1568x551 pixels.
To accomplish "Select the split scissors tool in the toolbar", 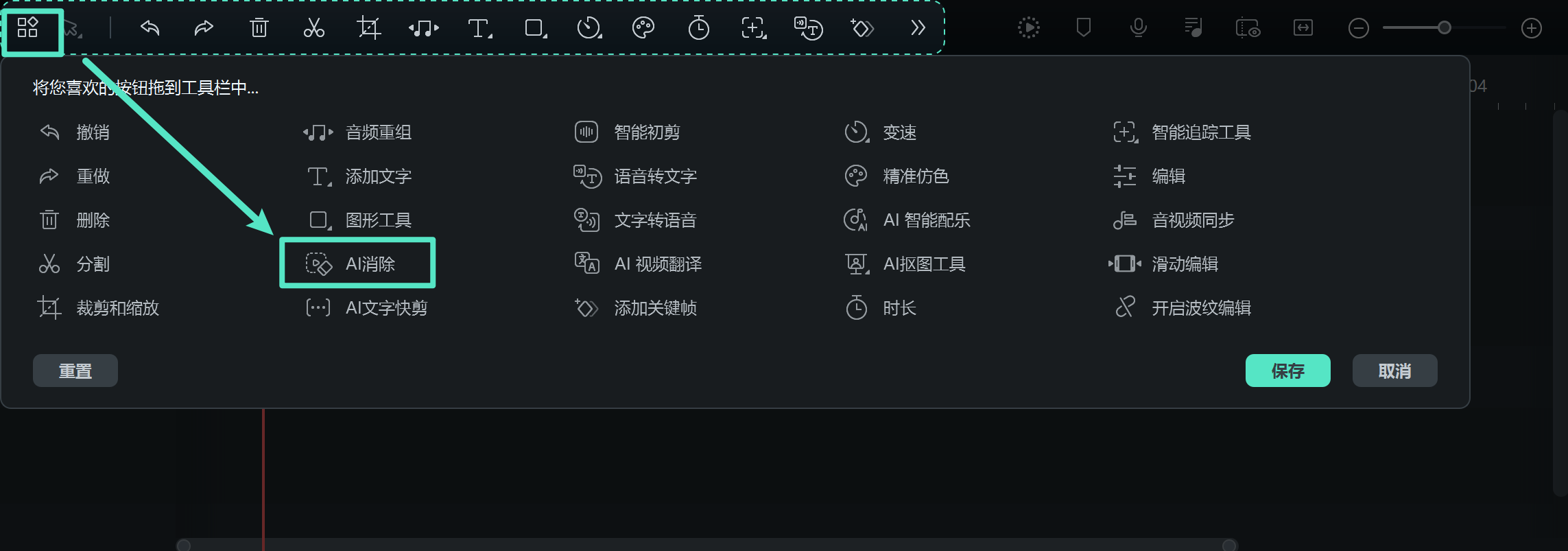I will point(313,29).
